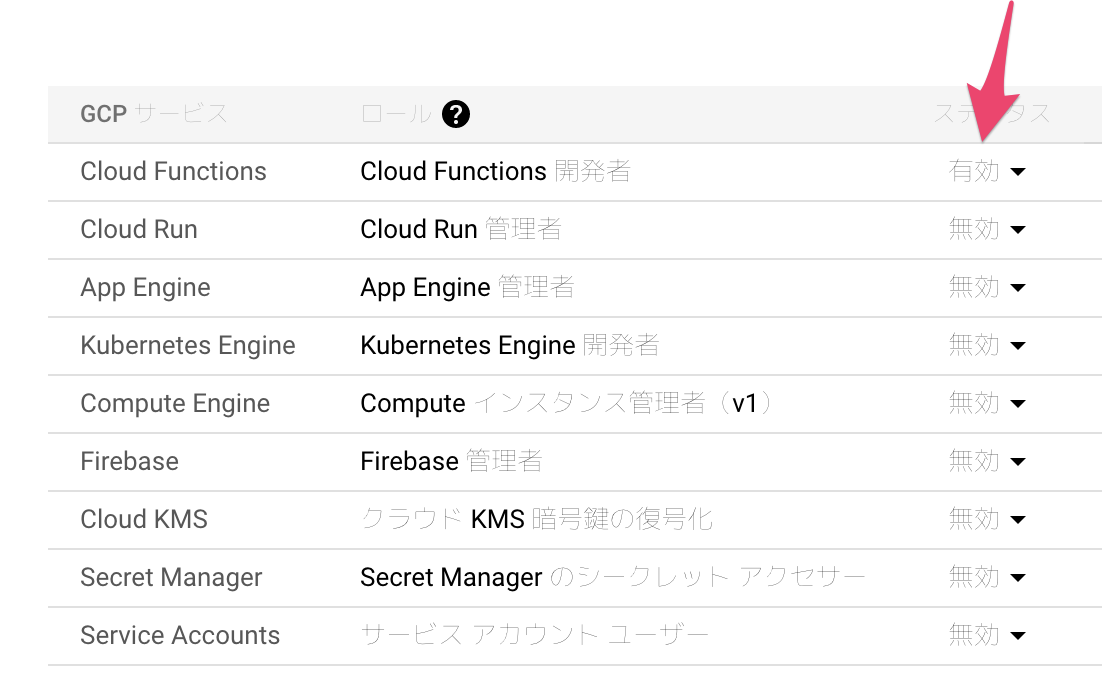
Task: Click the GCP サービス column header
Action: point(154,113)
